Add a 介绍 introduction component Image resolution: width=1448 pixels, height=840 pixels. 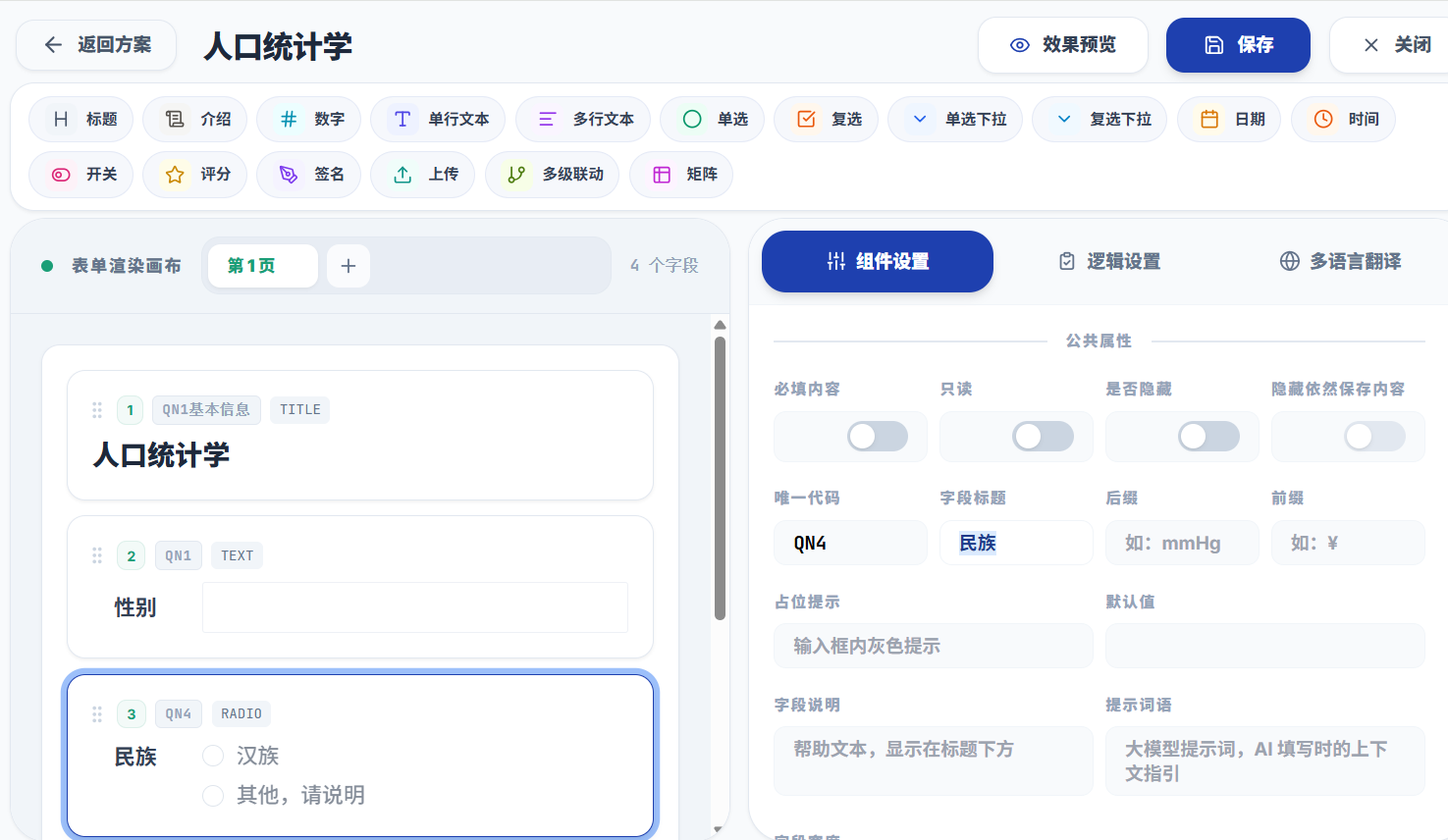click(x=195, y=120)
